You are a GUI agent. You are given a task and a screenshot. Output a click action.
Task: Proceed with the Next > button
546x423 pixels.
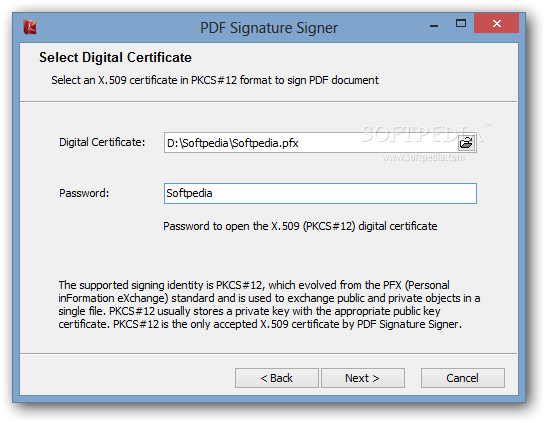[362, 378]
